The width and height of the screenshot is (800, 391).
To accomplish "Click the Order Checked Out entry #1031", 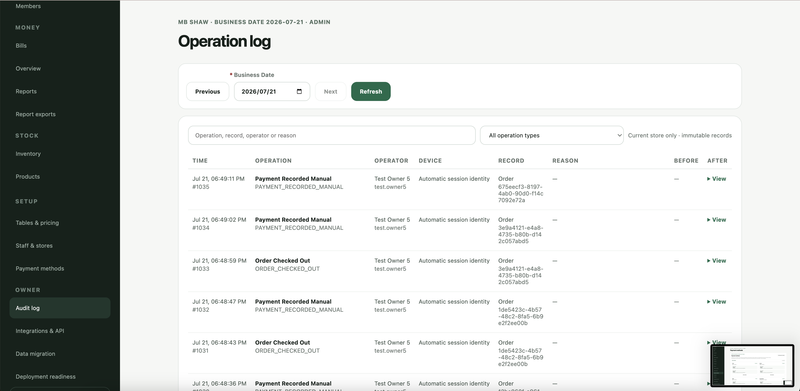I will coord(282,343).
